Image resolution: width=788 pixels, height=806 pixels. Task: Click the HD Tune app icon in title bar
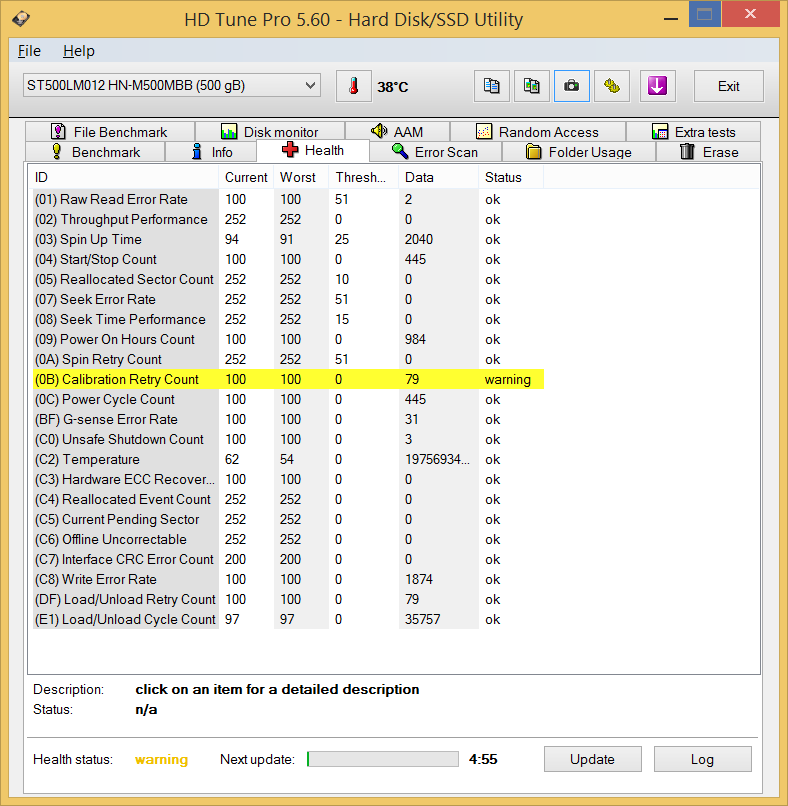pyautogui.click(x=21, y=19)
